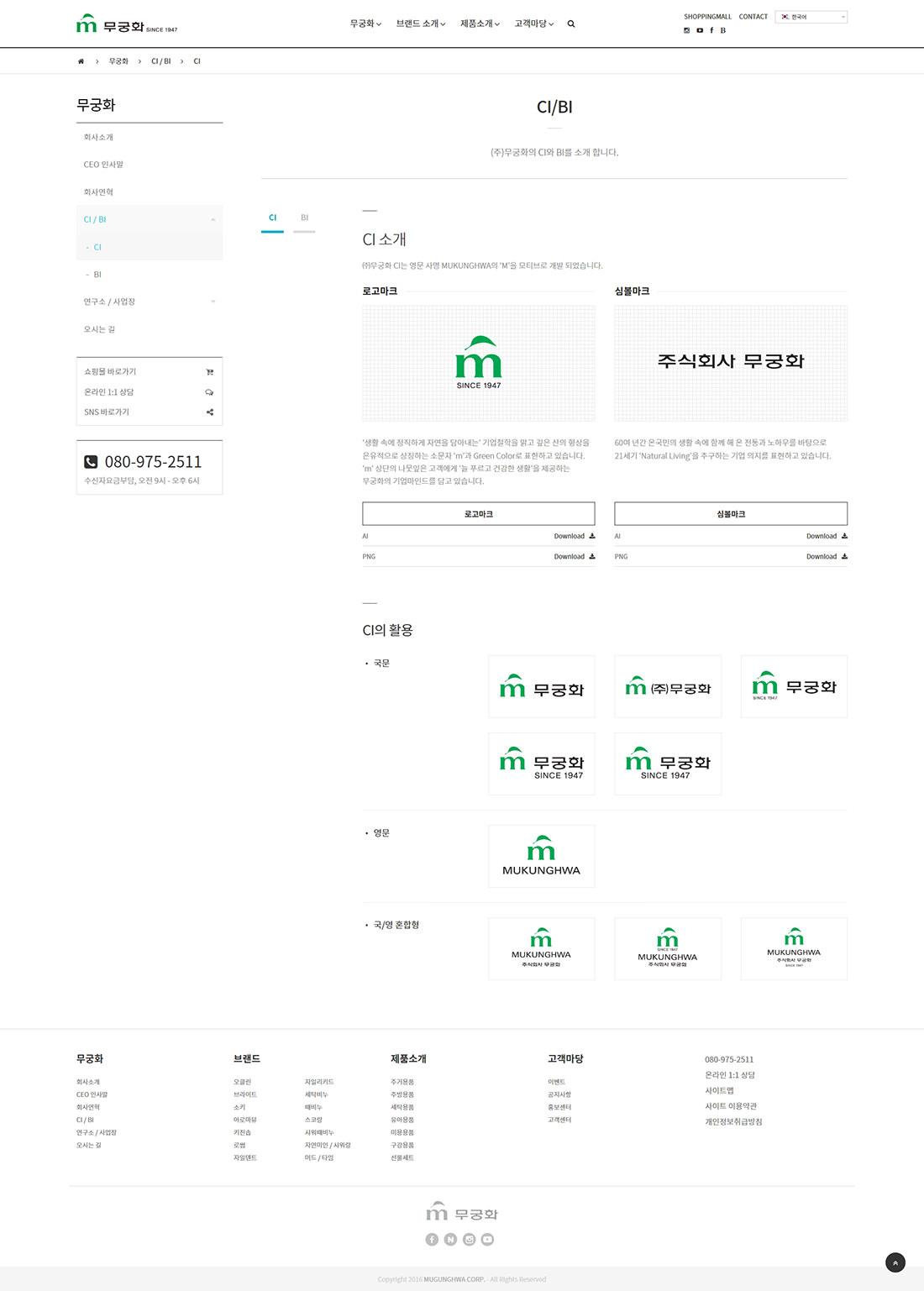Click the CONTACT link
Image resolution: width=924 pixels, height=1291 pixels.
pos(753,17)
